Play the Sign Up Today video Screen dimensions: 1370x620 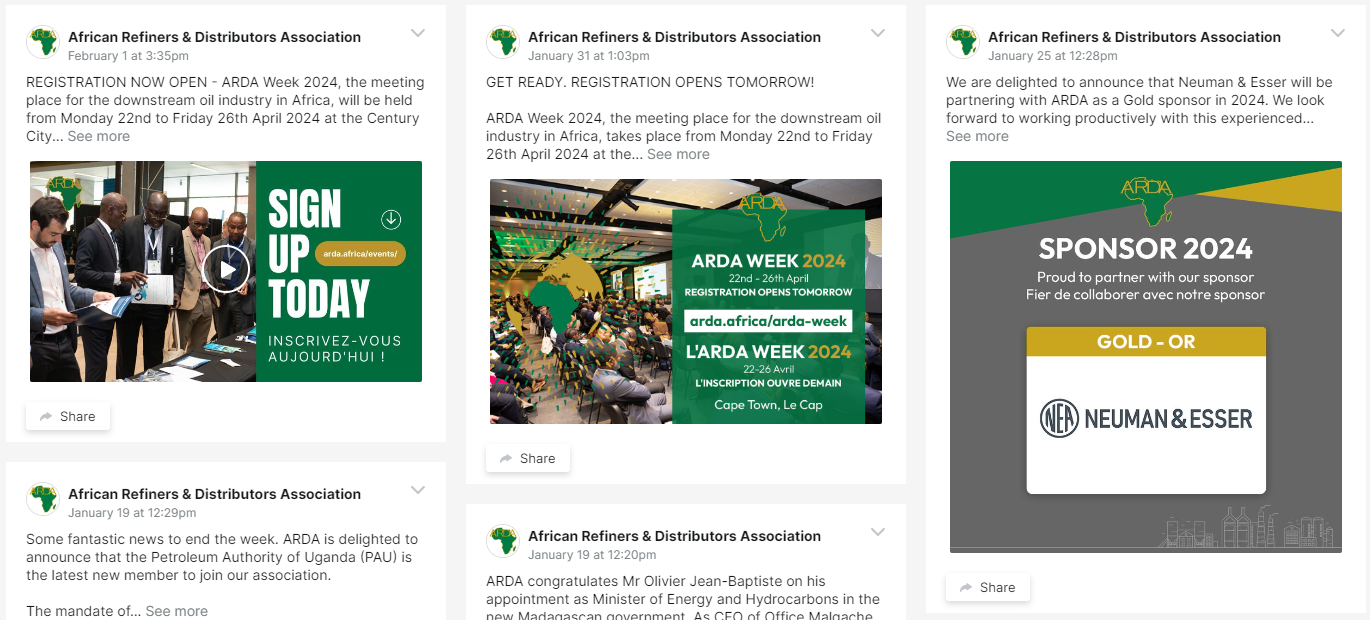pos(226,268)
